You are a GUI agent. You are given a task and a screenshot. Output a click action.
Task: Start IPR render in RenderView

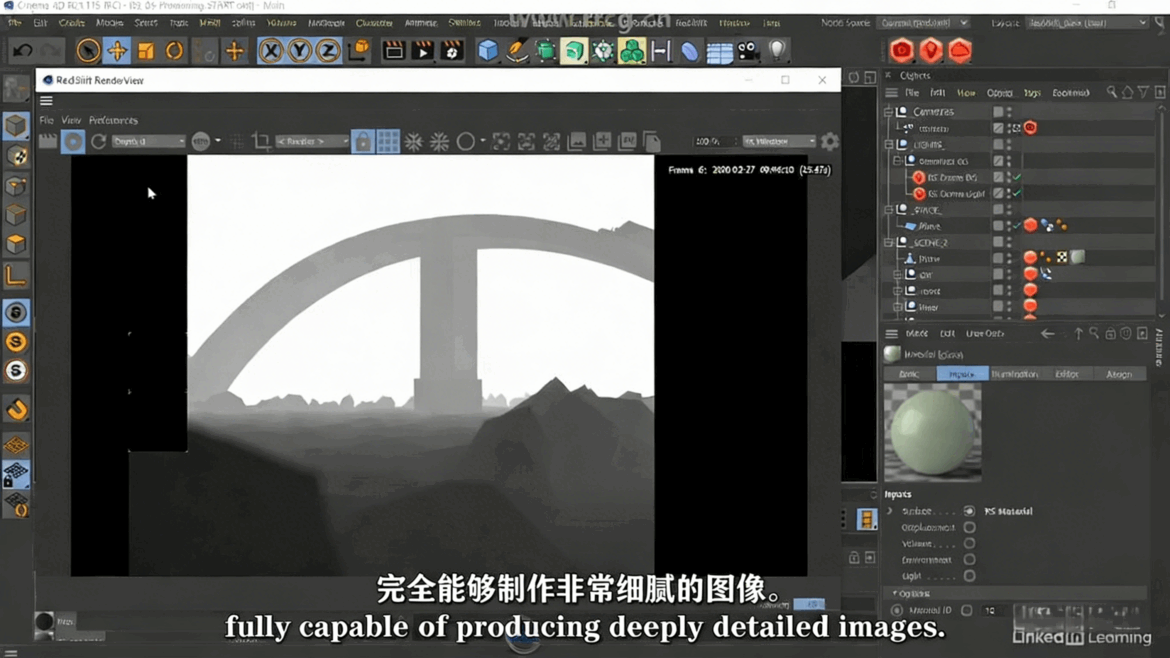pyautogui.click(x=73, y=142)
